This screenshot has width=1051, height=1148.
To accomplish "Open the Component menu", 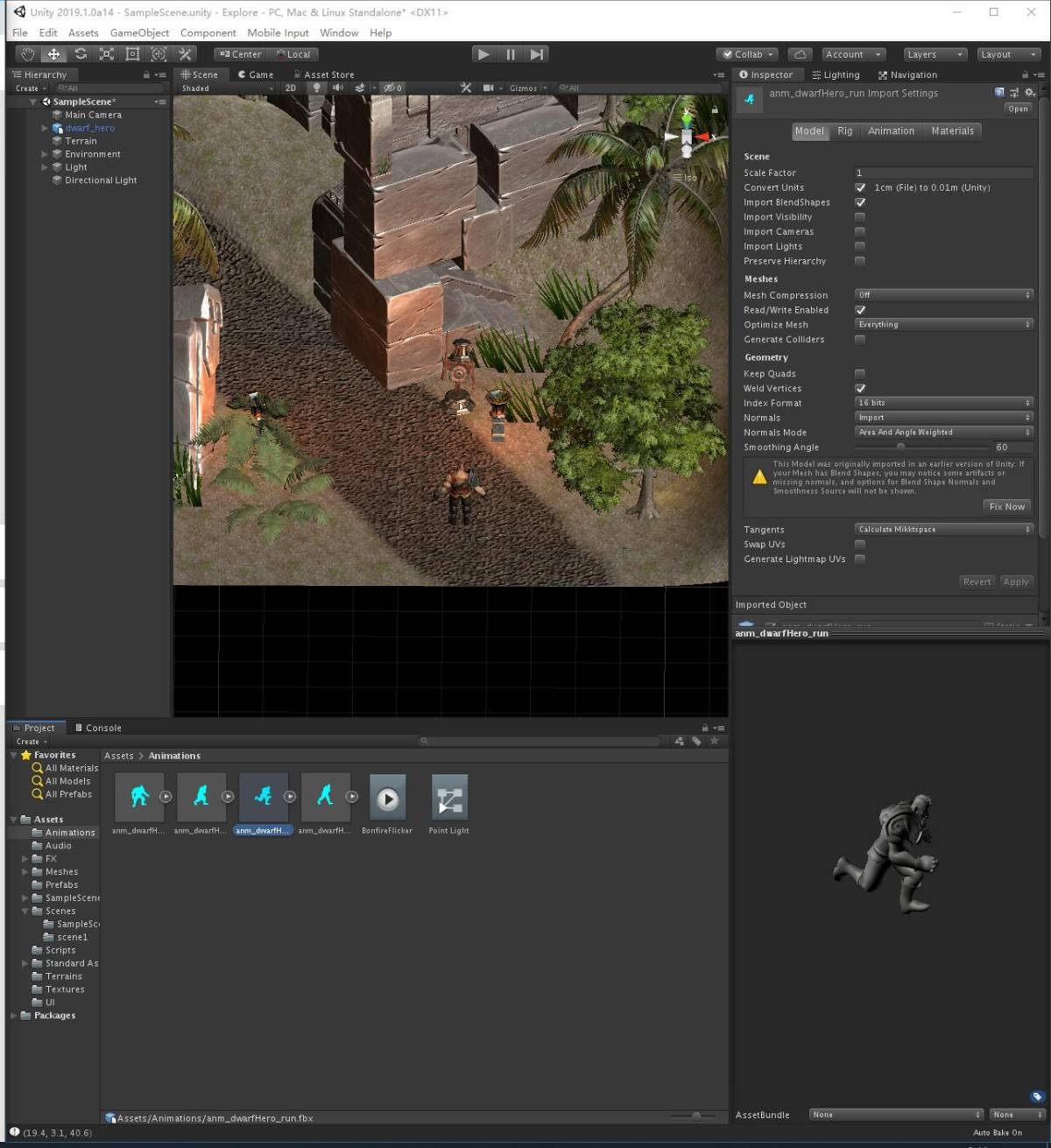I will (208, 32).
